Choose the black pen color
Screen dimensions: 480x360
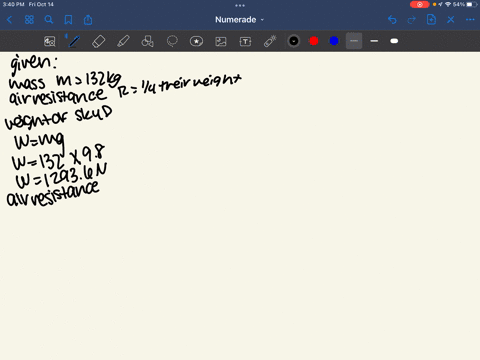pyautogui.click(x=294, y=41)
